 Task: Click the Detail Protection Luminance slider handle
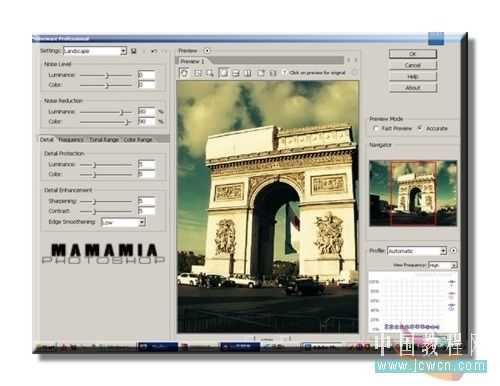(94, 165)
